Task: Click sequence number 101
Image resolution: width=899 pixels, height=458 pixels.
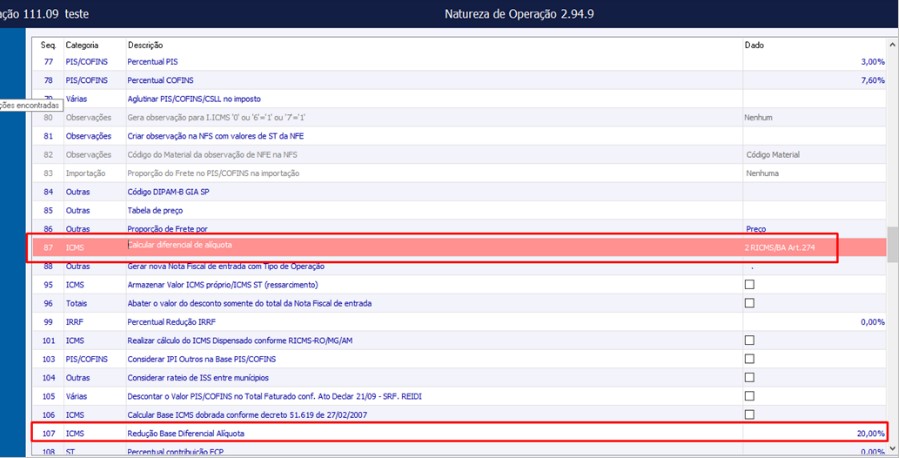Action: [49, 340]
